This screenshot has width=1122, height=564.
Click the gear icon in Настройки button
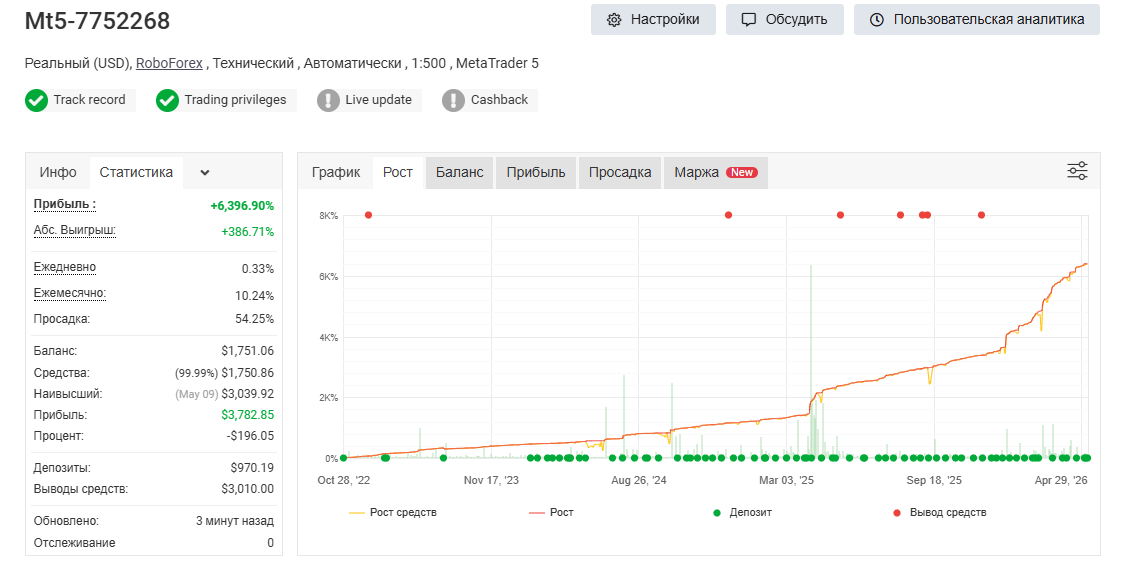(614, 19)
